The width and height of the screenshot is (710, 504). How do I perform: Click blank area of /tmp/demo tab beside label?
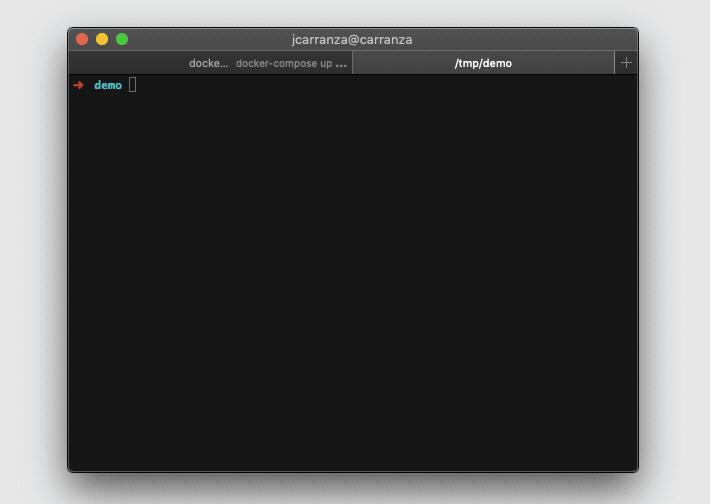(564, 63)
